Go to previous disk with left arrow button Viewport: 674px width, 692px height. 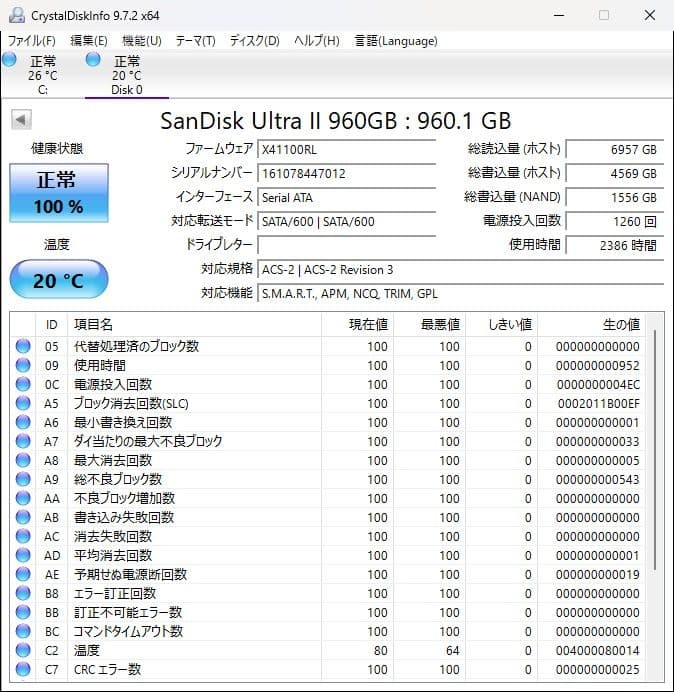tap(21, 120)
